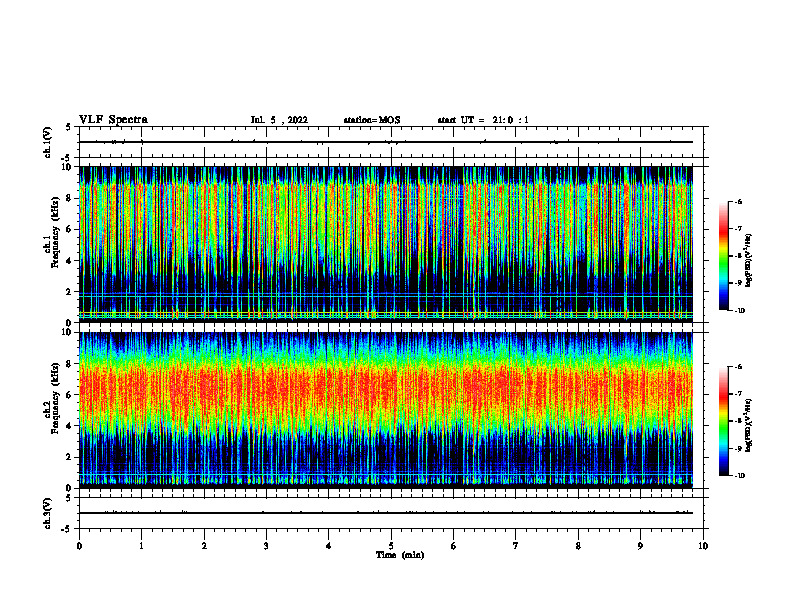Click the "Time (min)" axis label
The width and height of the screenshot is (792, 612).
coord(400,555)
